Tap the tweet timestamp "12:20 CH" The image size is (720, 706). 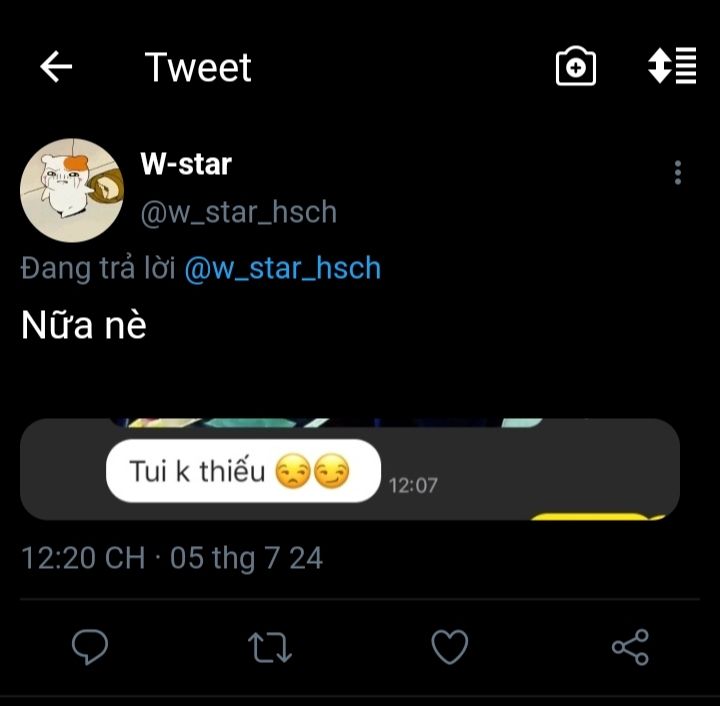click(x=83, y=557)
